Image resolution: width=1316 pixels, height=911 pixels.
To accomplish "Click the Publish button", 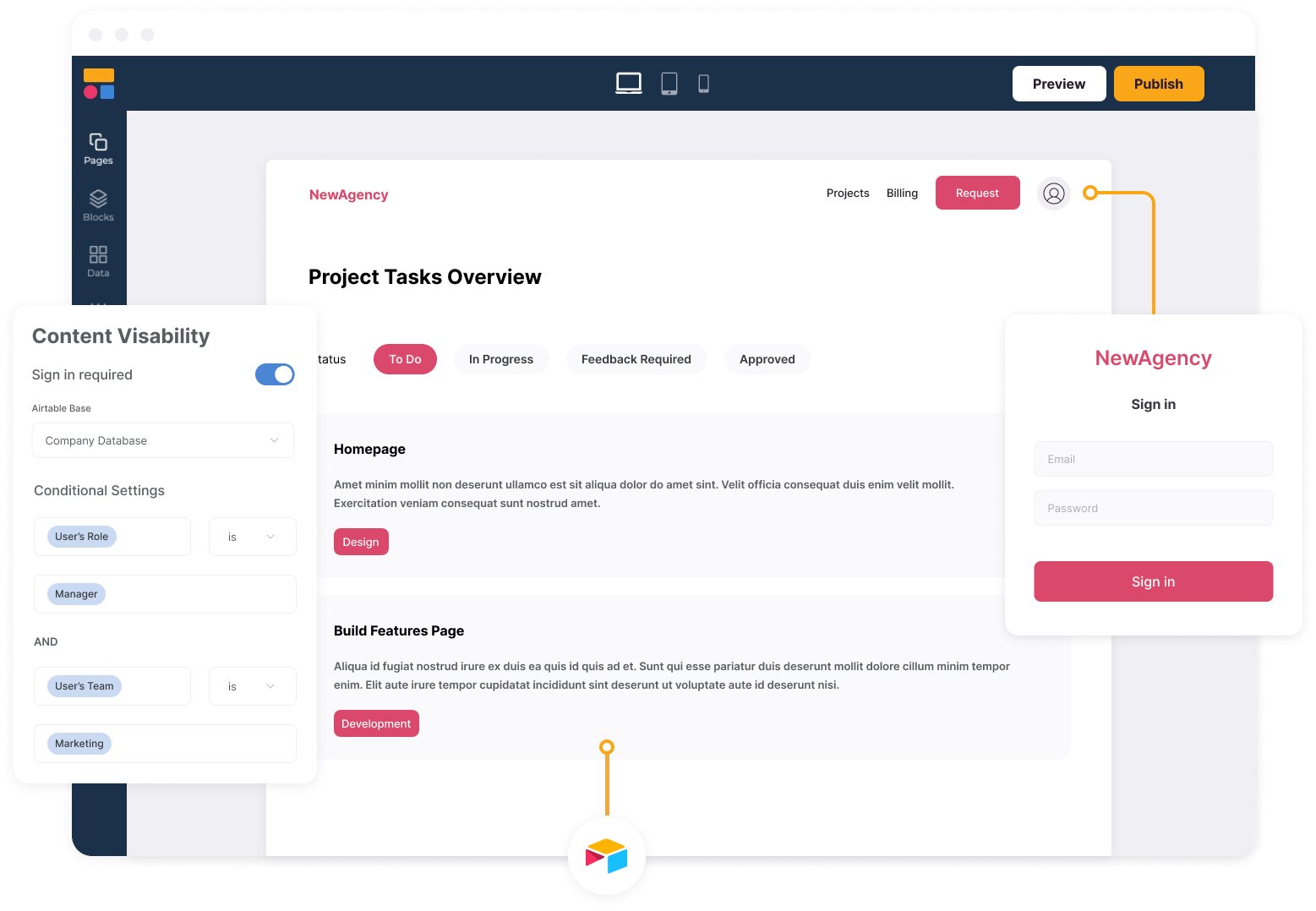I will click(1159, 84).
